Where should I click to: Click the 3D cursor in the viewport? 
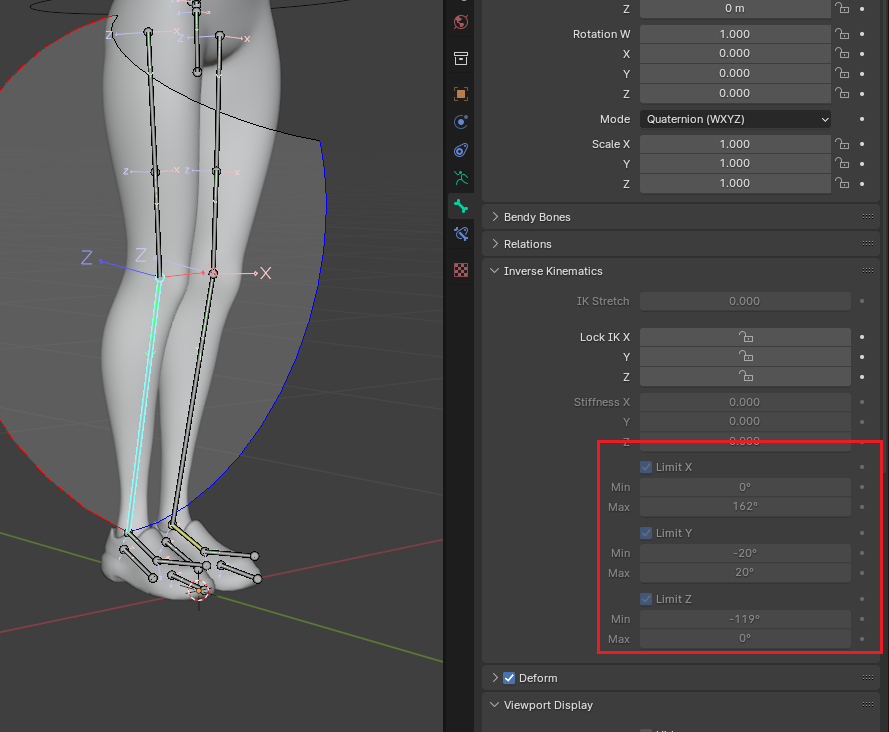[198, 591]
